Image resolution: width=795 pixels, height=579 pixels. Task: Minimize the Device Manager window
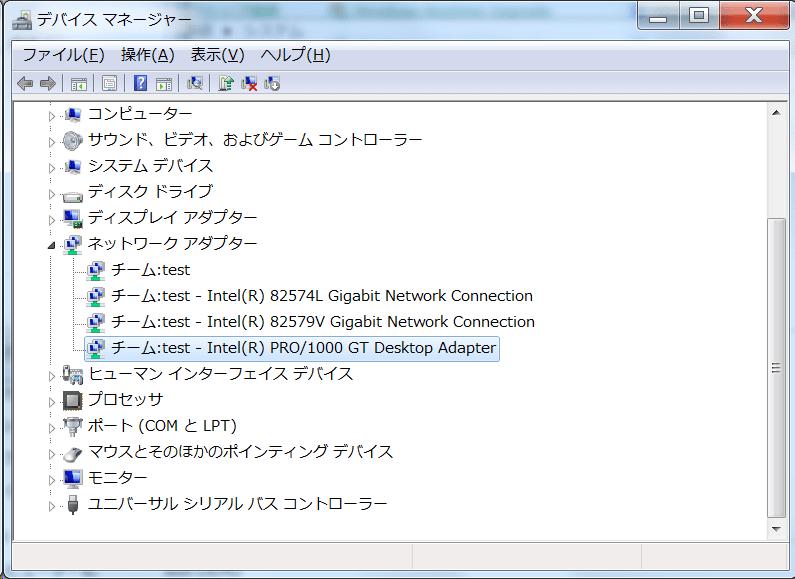coord(658,16)
